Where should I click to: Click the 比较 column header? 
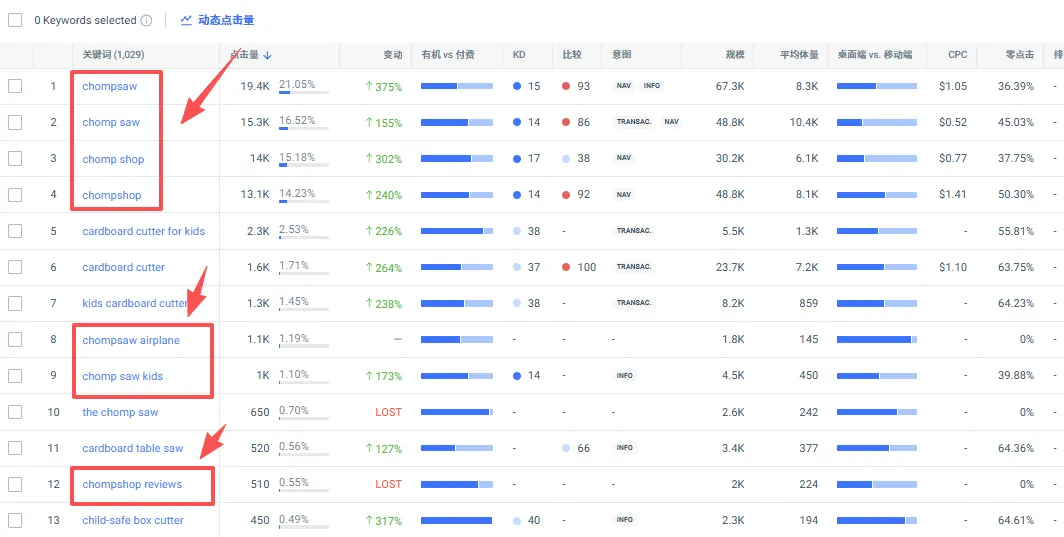click(572, 55)
